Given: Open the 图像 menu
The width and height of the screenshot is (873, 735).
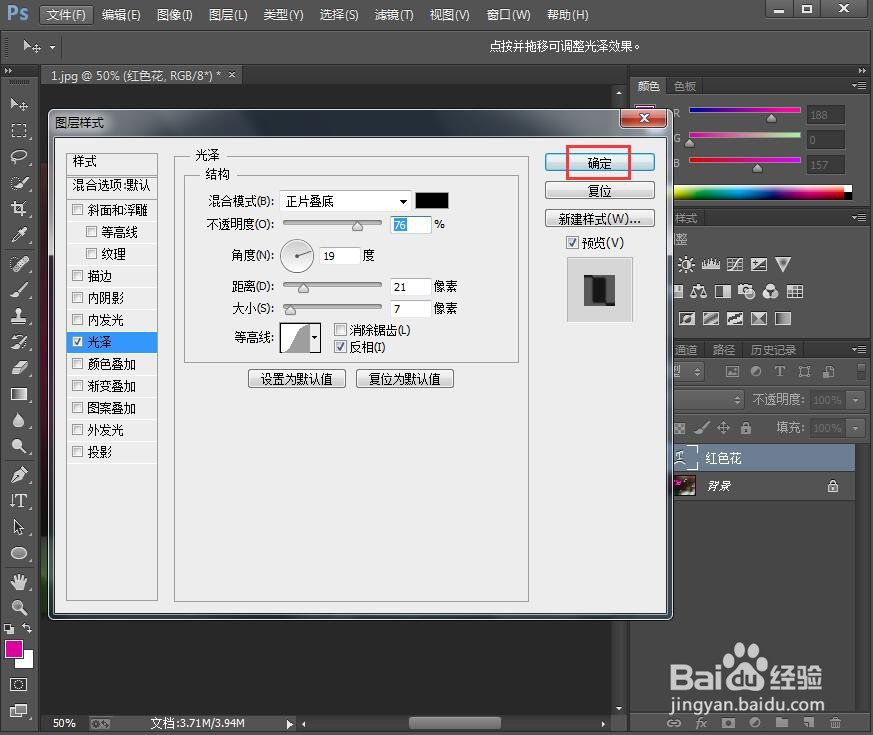Looking at the screenshot, I should [x=174, y=14].
